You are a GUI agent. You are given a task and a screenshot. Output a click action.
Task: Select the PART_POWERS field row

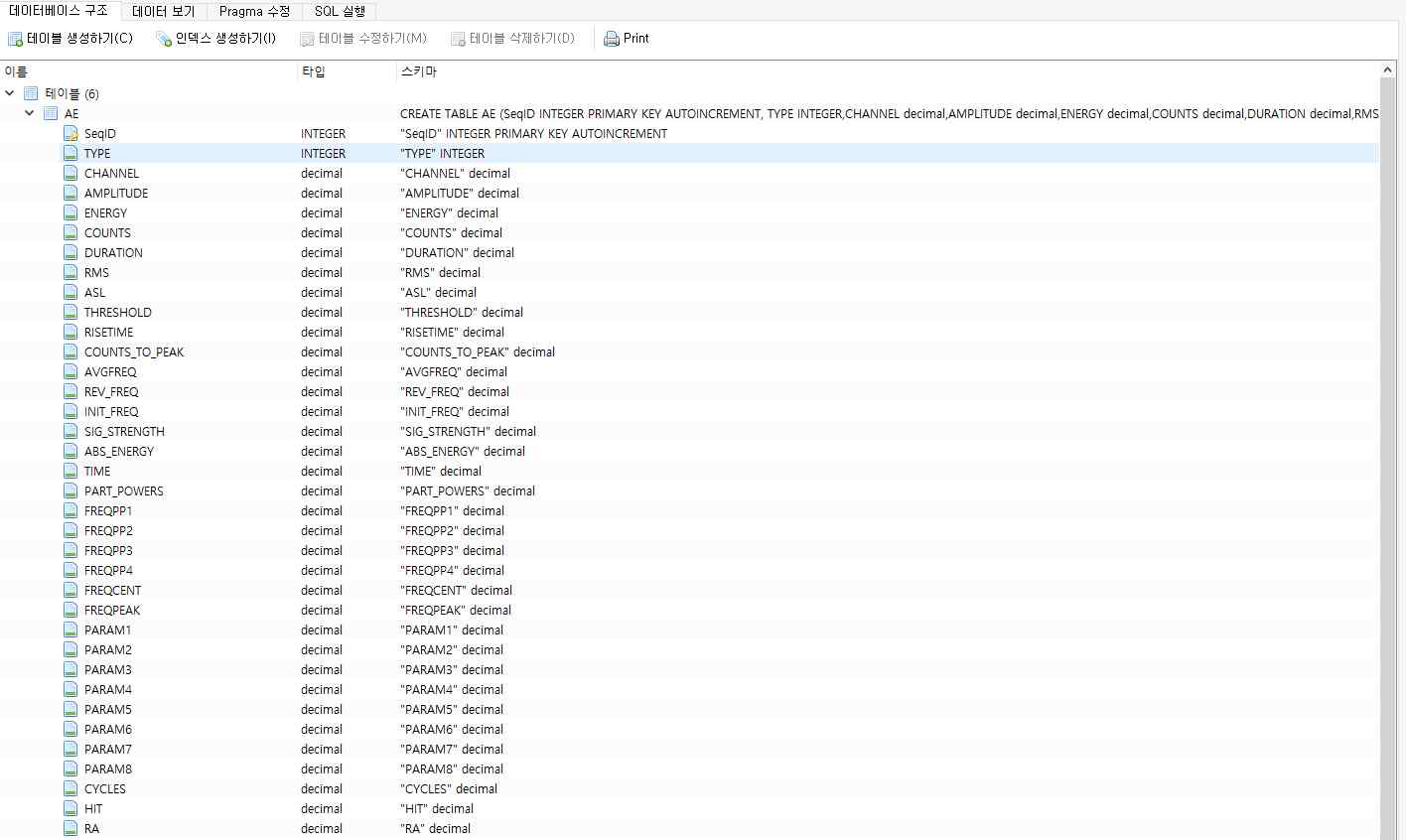pyautogui.click(x=689, y=490)
